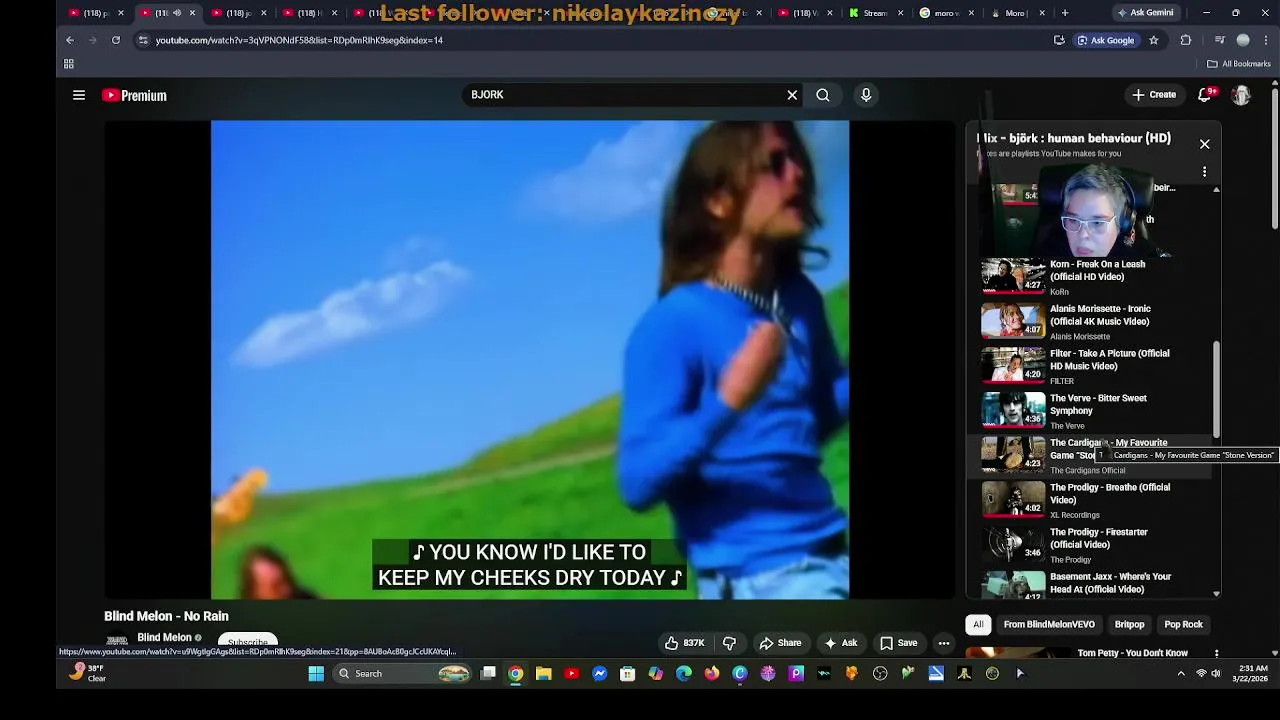Switch to the Stream browser tab
Screen dimensions: 1280x720
point(874,13)
